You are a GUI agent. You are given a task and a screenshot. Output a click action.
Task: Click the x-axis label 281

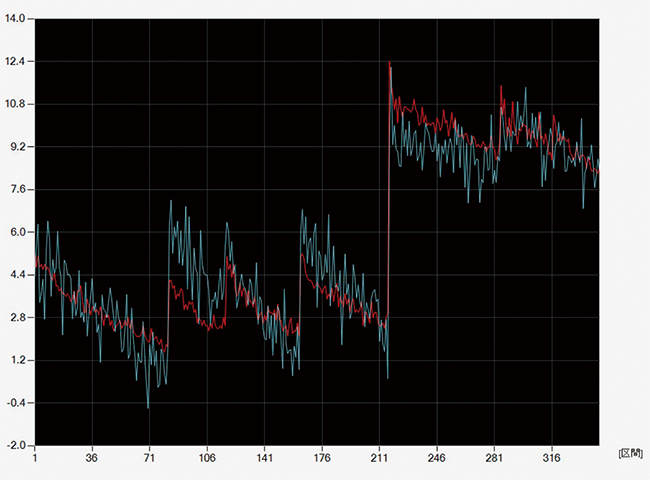[494, 458]
